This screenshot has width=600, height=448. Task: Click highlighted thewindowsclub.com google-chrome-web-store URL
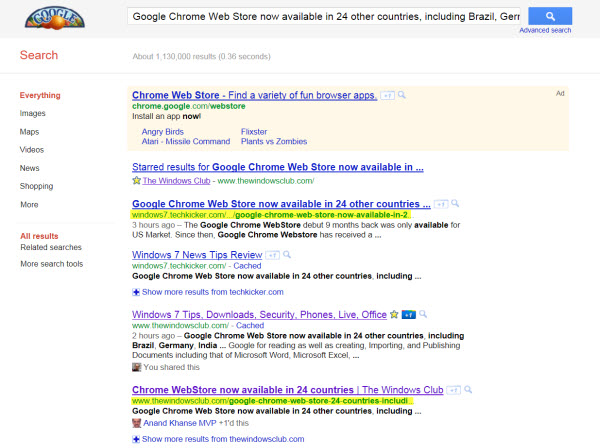tap(272, 401)
